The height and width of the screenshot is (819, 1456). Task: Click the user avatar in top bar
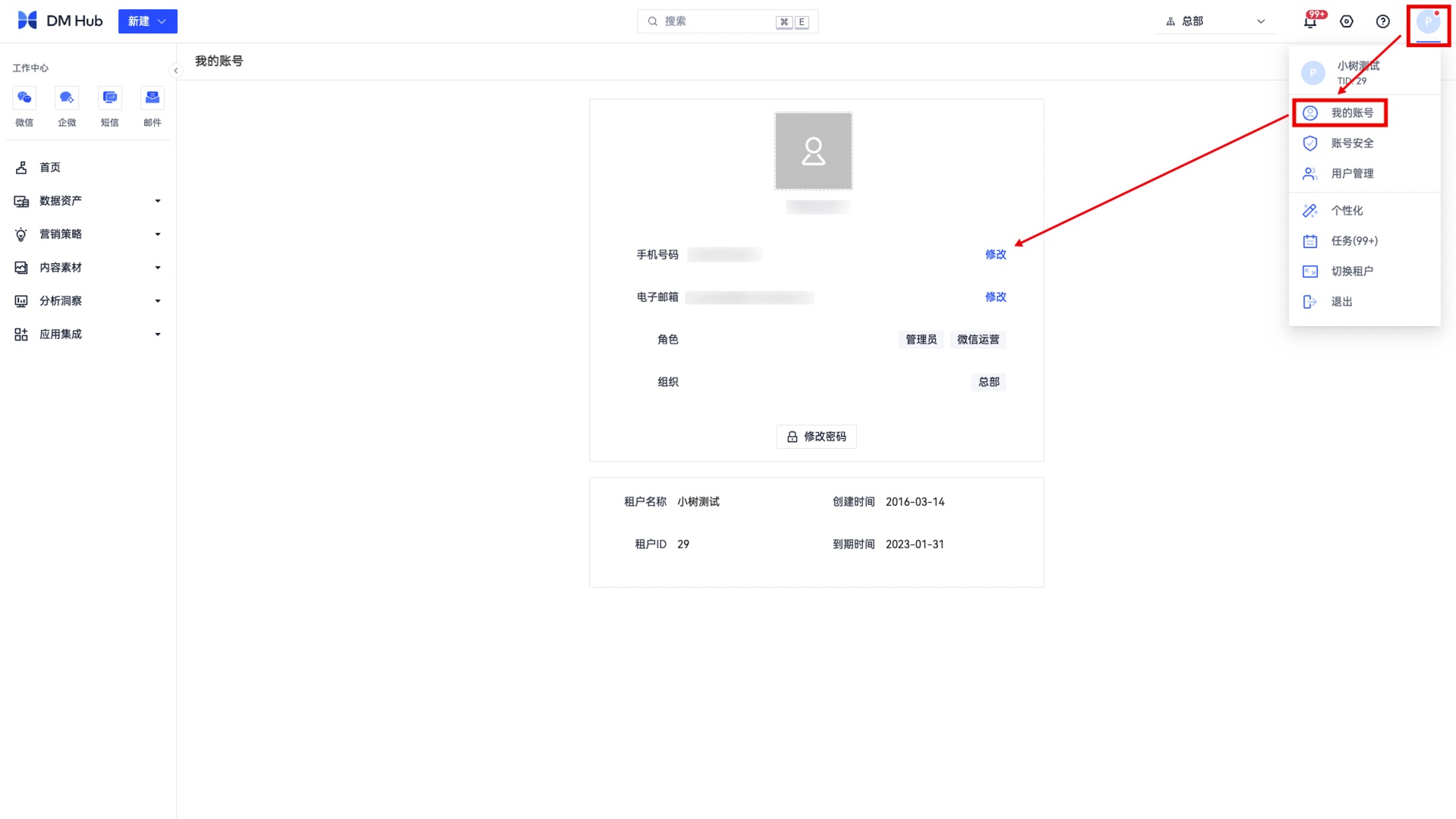[1429, 21]
